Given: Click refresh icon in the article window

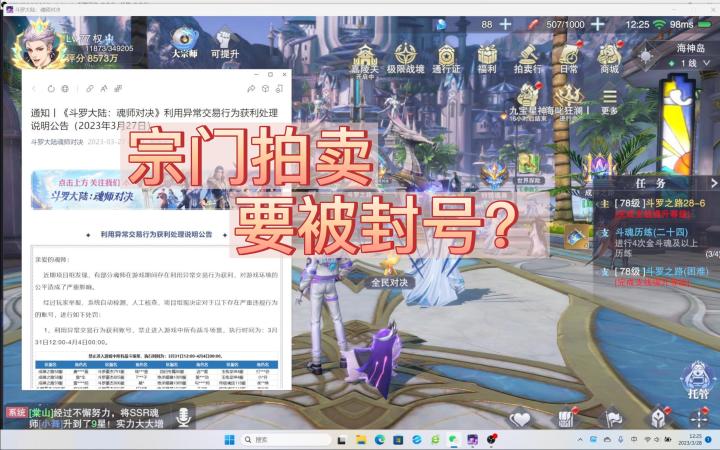Looking at the screenshot, I should (51, 88).
